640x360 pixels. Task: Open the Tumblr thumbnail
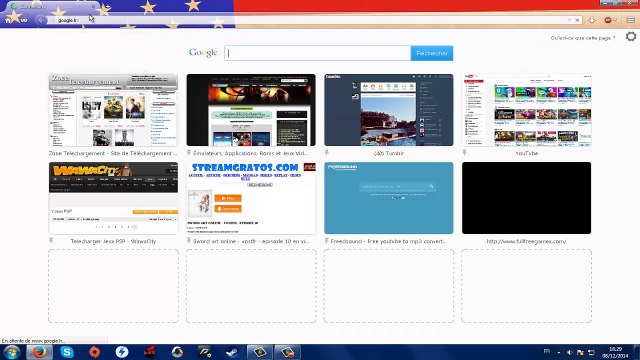click(x=389, y=110)
